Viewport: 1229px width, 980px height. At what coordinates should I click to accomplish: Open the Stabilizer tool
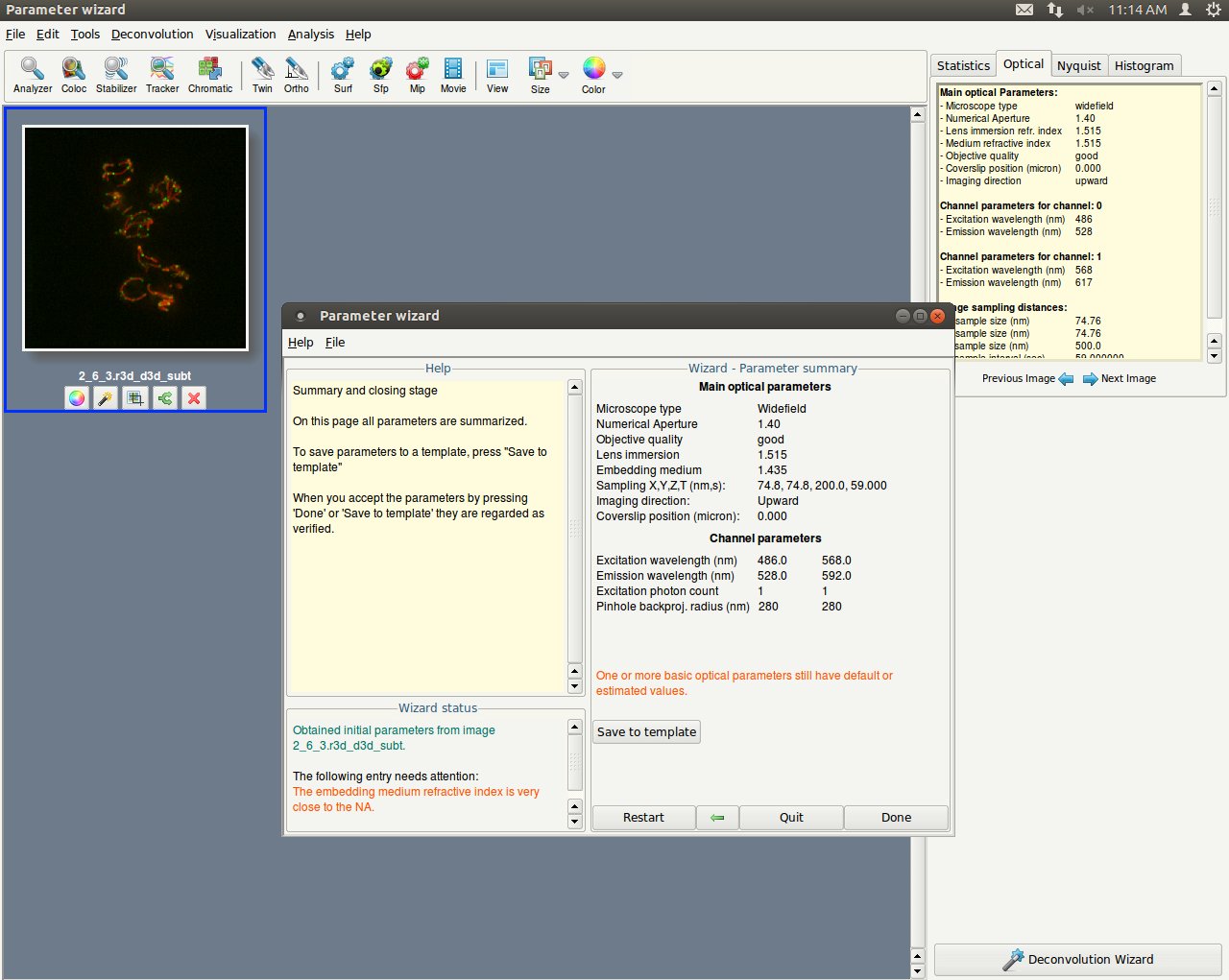116,75
